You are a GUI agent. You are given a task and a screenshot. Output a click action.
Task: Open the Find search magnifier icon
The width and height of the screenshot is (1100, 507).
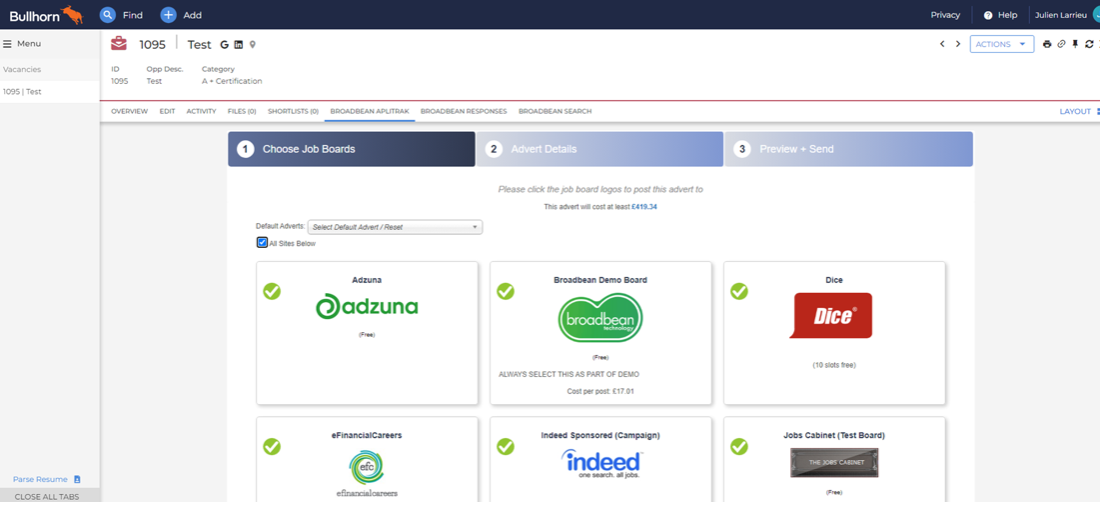pyautogui.click(x=107, y=15)
